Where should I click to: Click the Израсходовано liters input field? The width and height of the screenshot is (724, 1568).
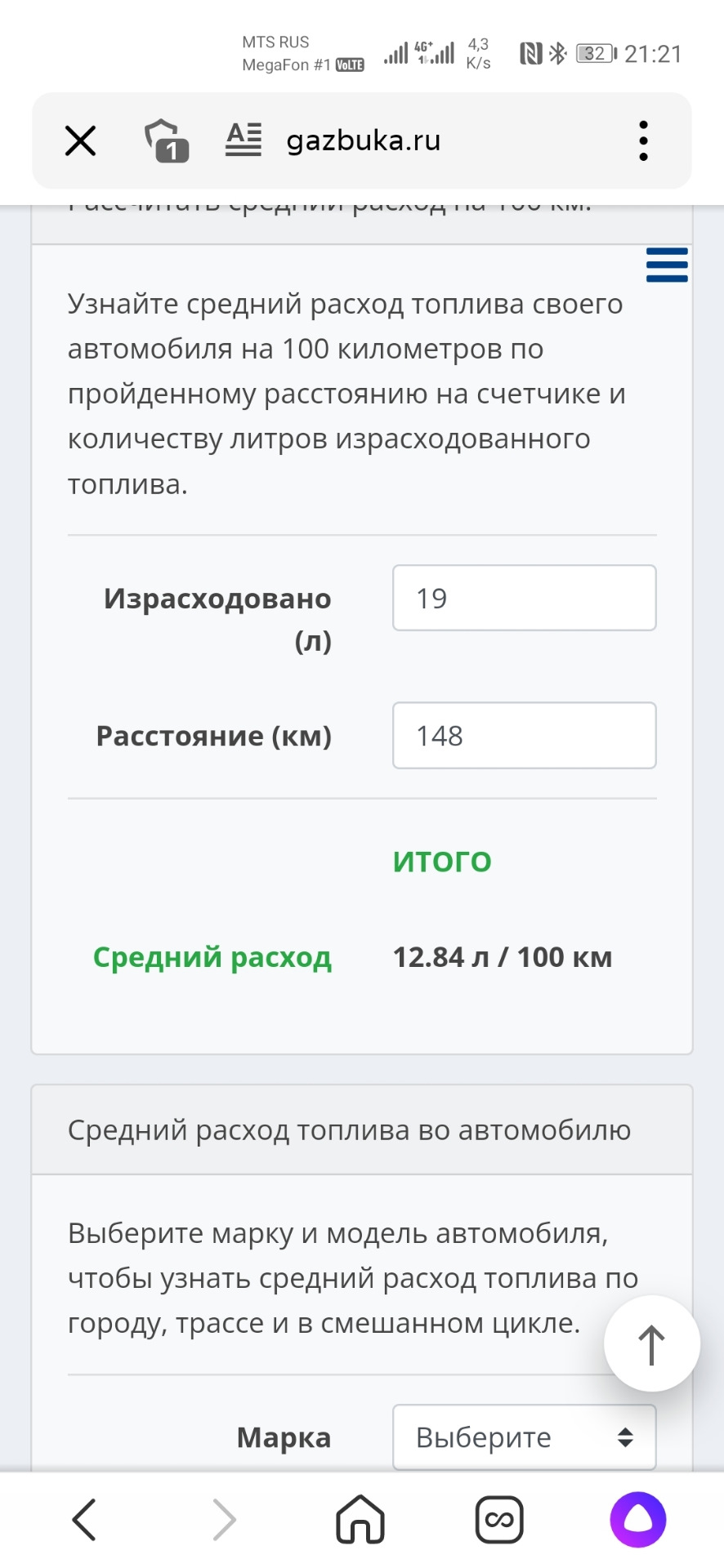[524, 598]
